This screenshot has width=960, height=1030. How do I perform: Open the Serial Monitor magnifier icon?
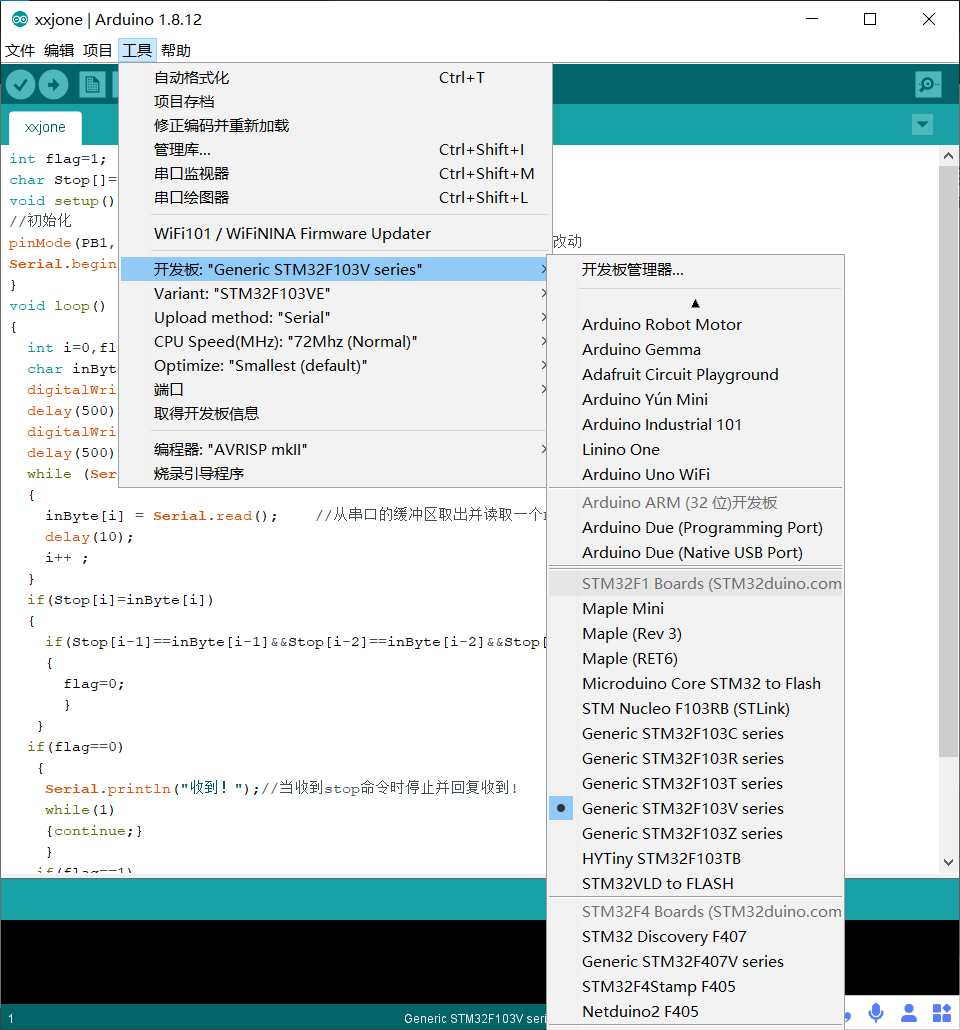[927, 84]
